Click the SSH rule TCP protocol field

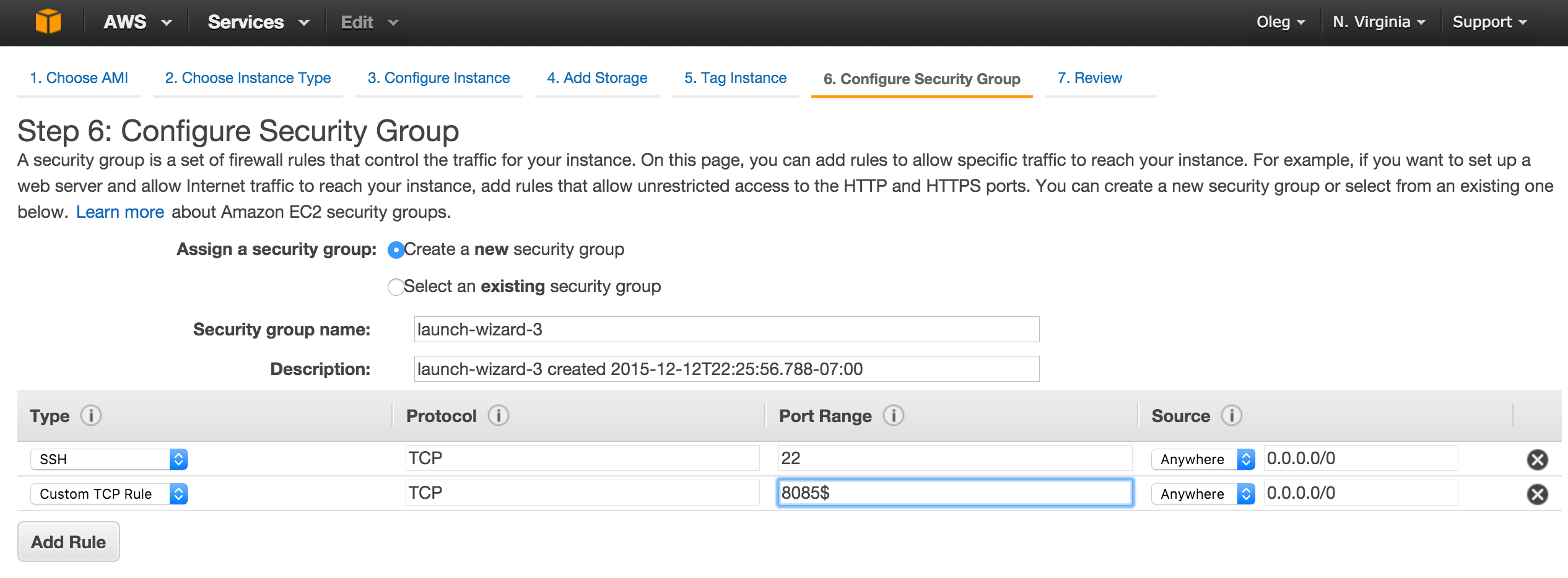582,458
